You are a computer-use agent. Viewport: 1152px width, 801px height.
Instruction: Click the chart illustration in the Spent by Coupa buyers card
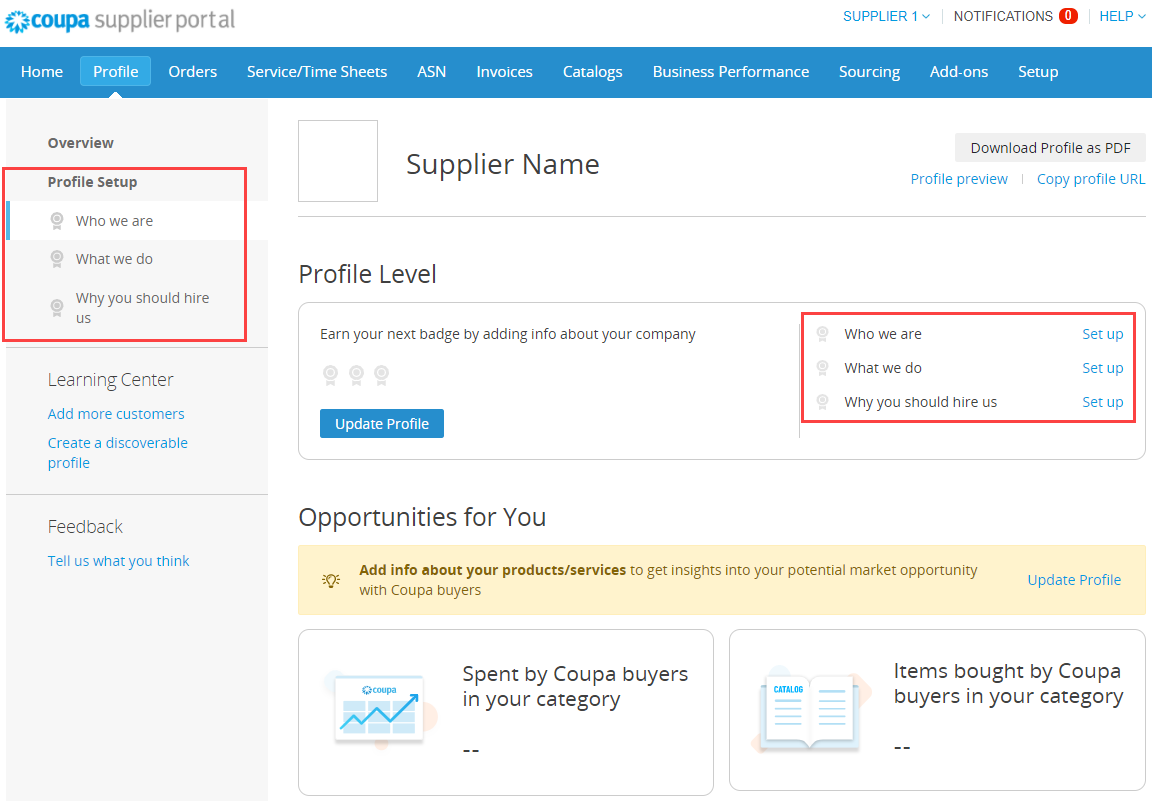click(381, 711)
